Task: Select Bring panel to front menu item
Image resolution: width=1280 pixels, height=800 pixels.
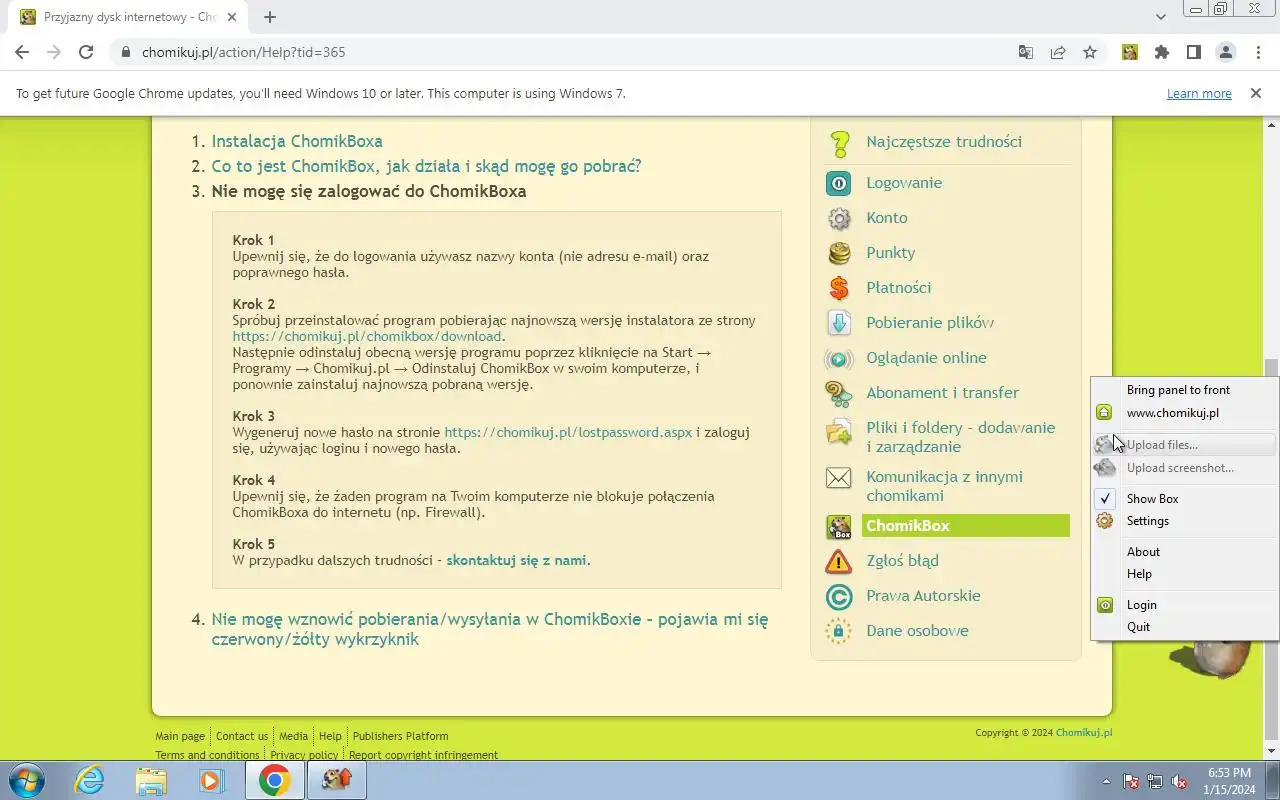Action: click(1178, 390)
